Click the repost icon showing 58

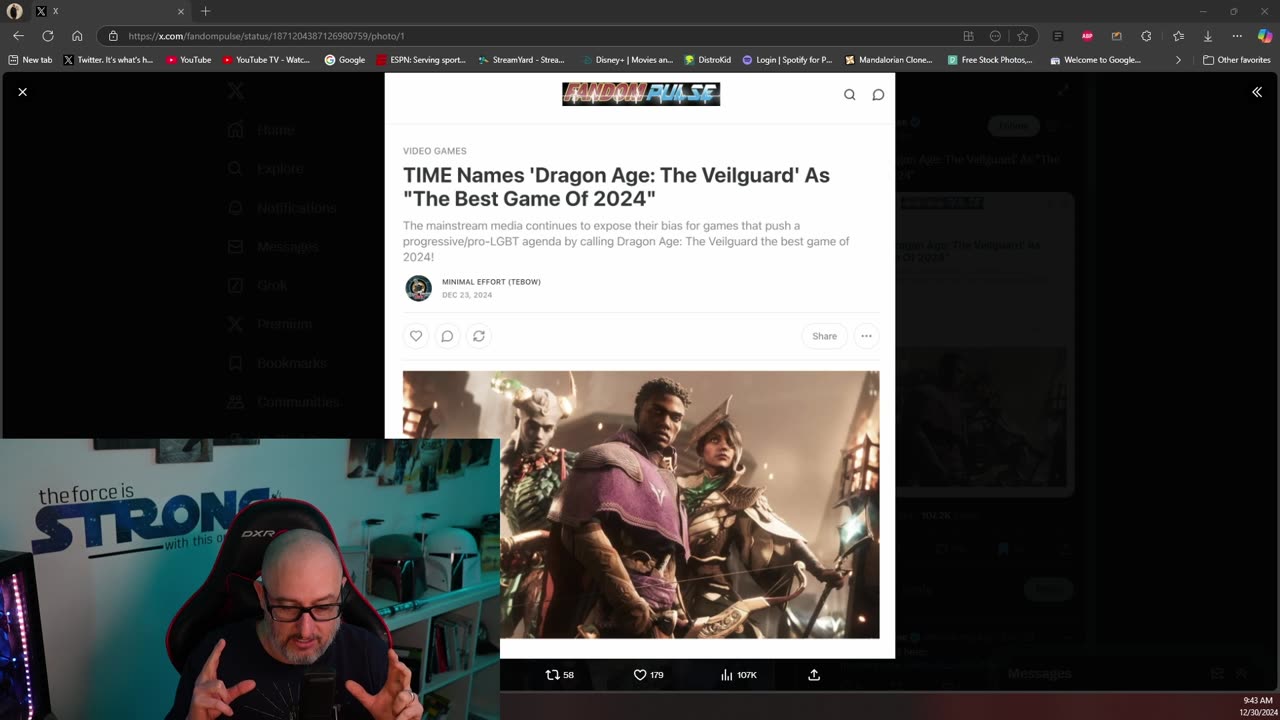560,675
